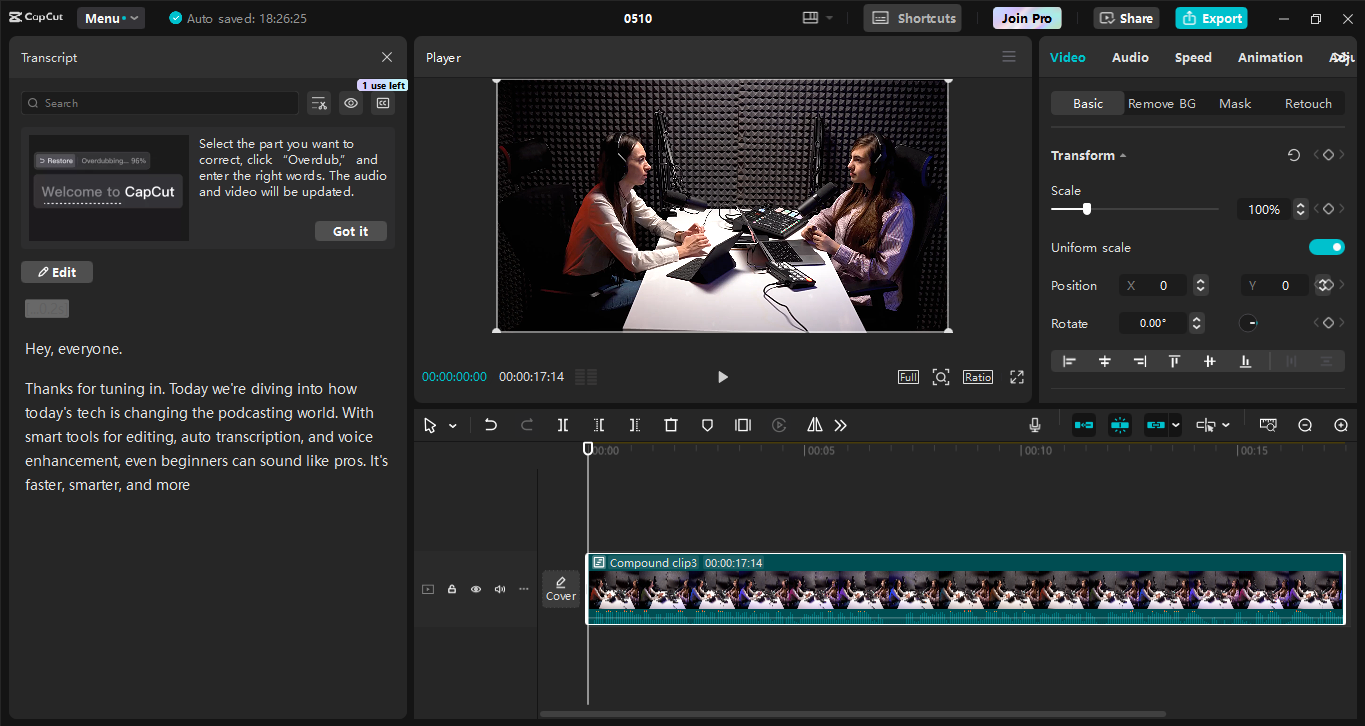Select the cursor Select tool in the timeline toolbar
This screenshot has height=726, width=1365.
(x=430, y=424)
